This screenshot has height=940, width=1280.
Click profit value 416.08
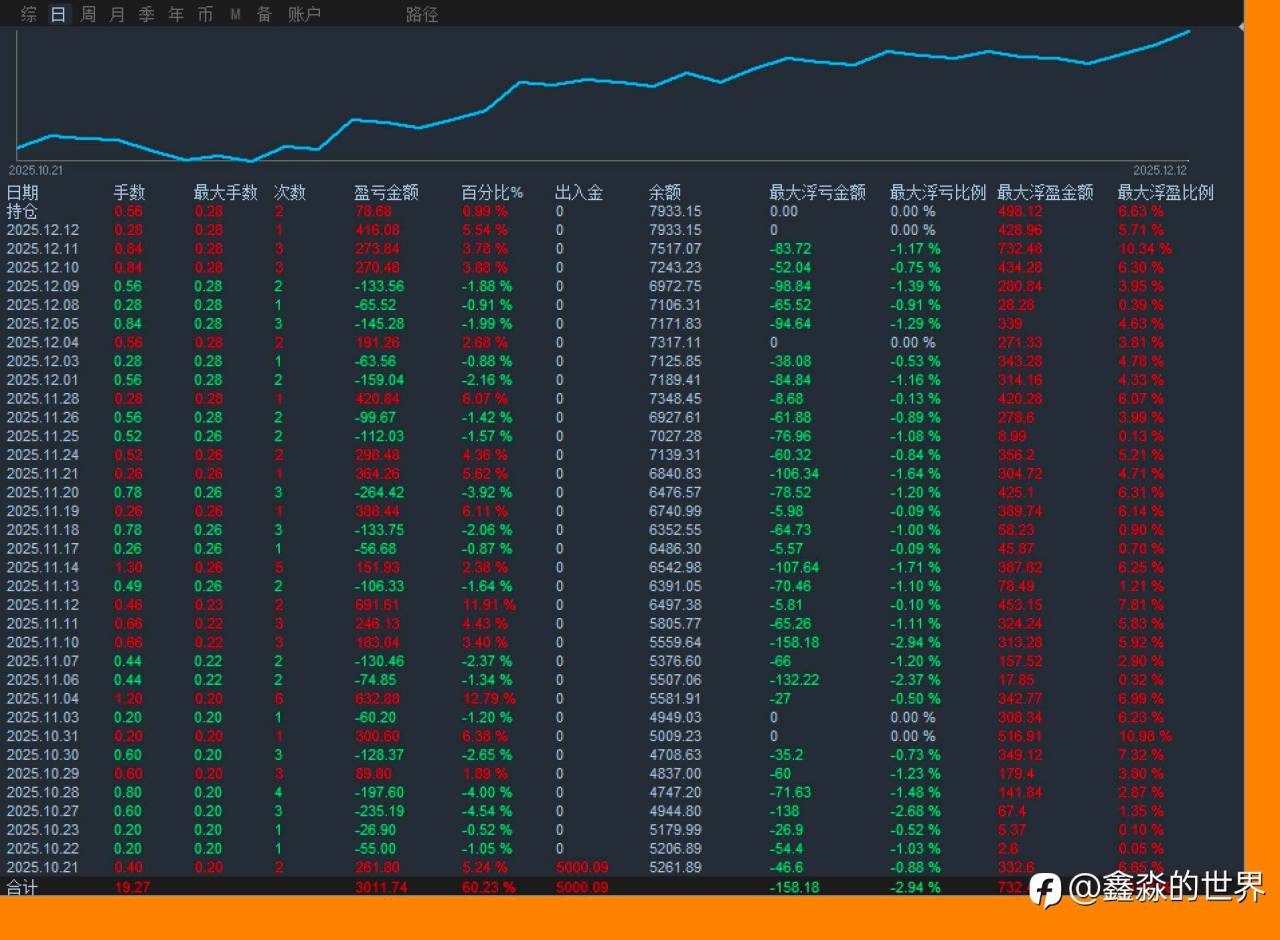377,230
